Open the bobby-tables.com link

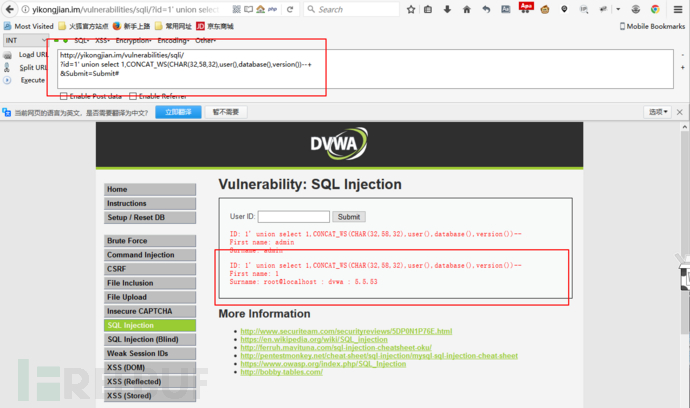click(282, 372)
